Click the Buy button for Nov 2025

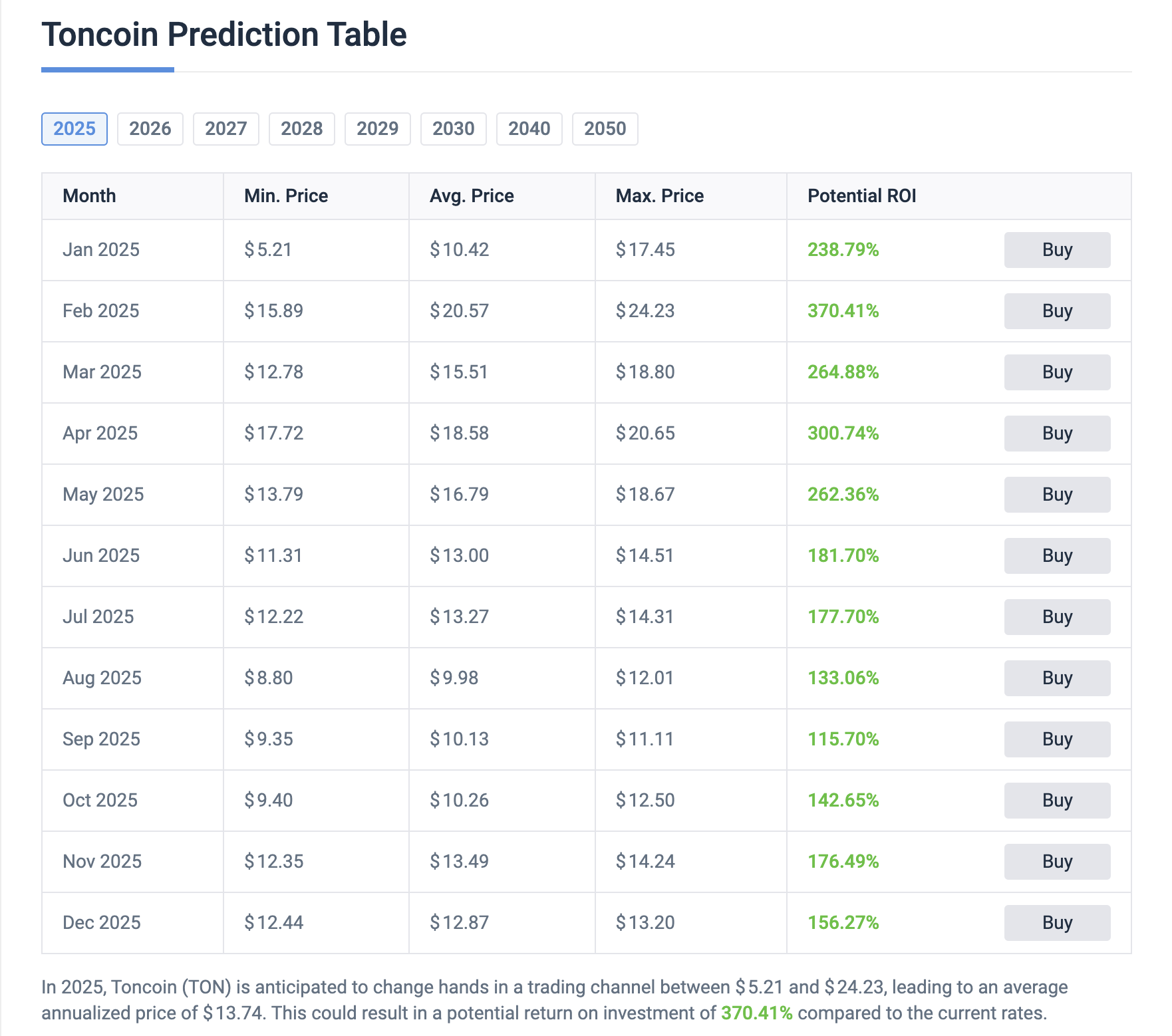1057,862
